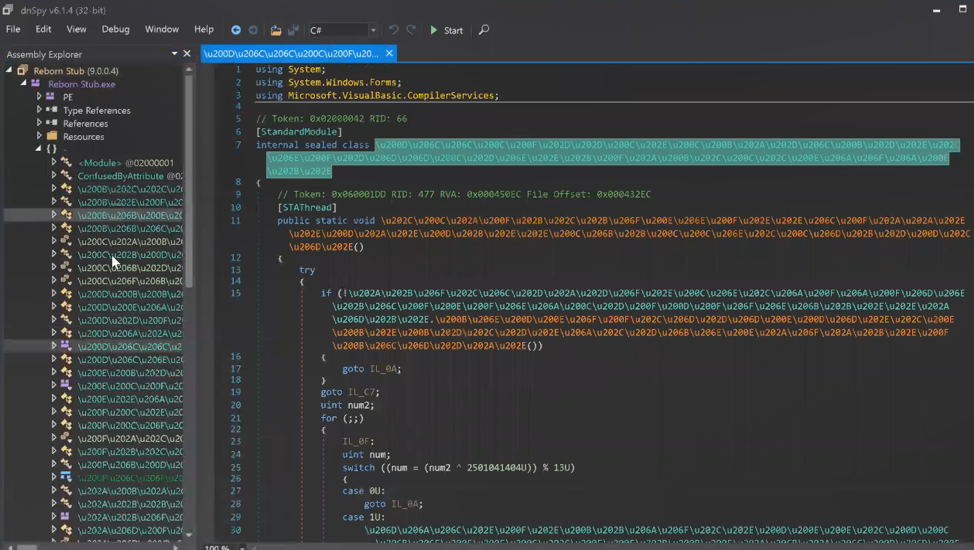Open Assembly Explorer panel options arrow

click(174, 54)
